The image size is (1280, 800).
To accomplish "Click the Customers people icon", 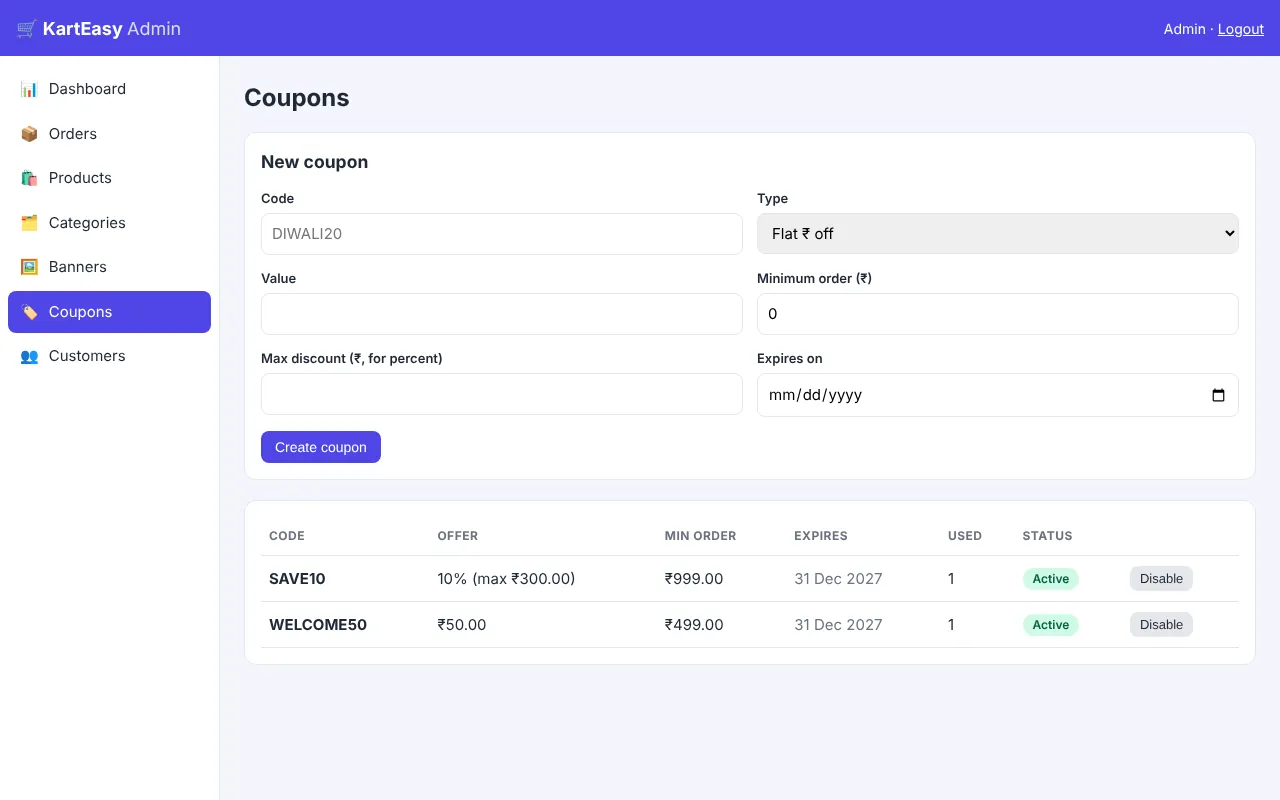I will coord(29,356).
